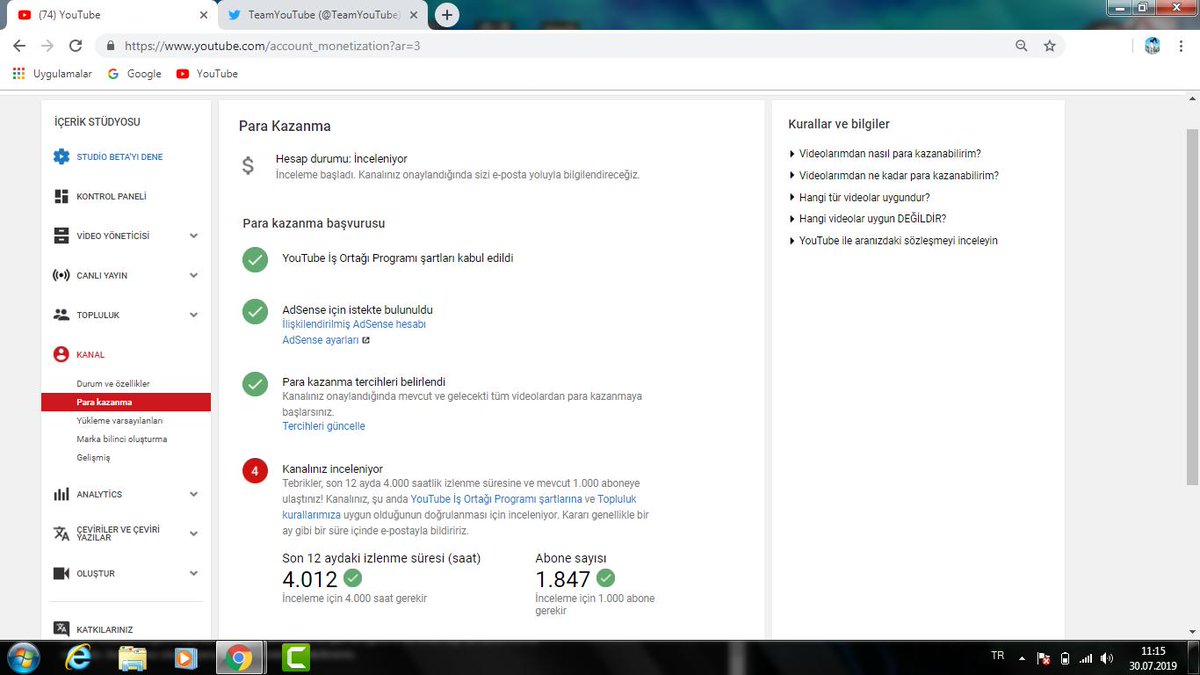Click the Studio Beta gear icon
Image resolution: width=1200 pixels, height=675 pixels.
coord(61,157)
